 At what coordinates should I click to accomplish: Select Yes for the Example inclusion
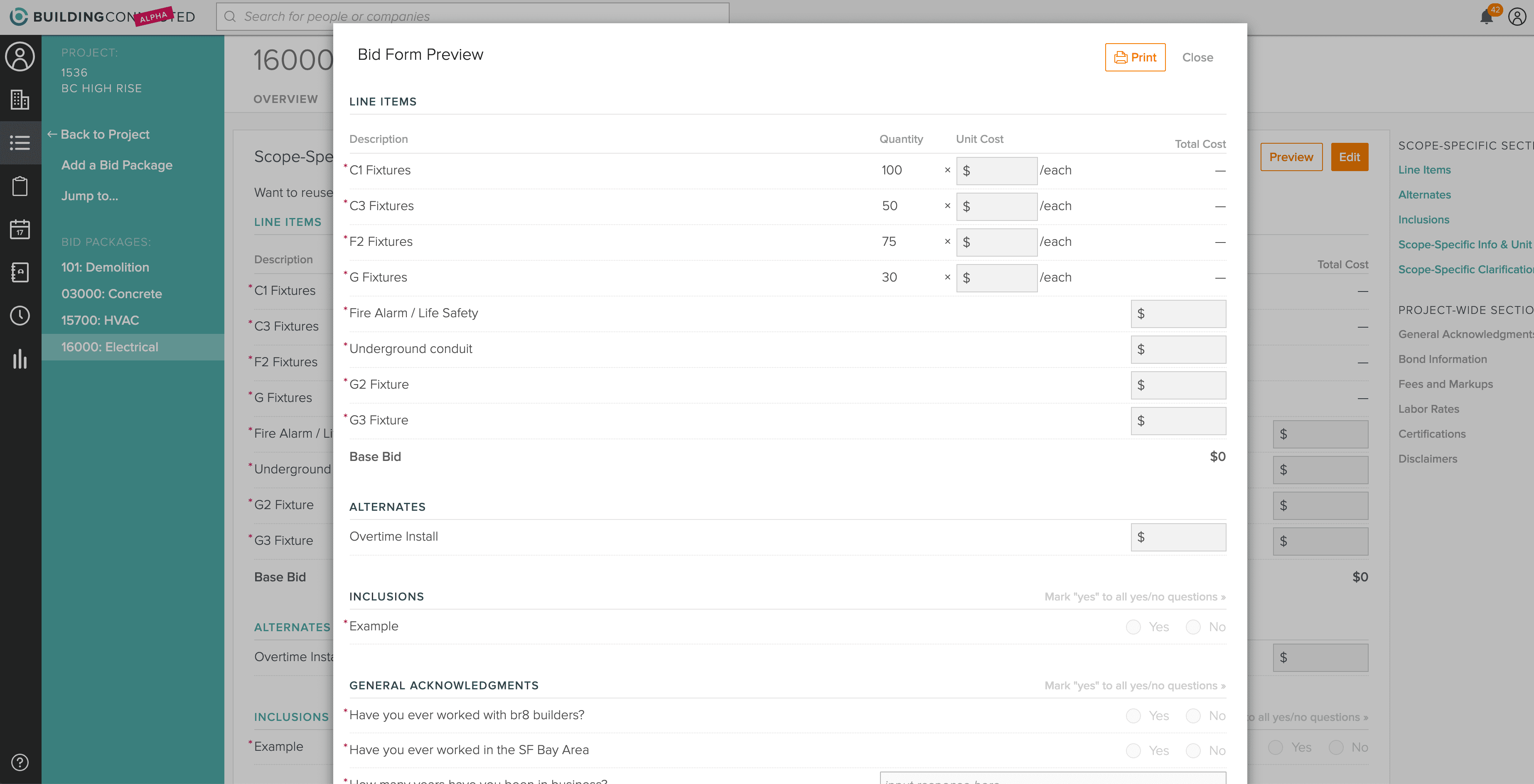point(1133,627)
